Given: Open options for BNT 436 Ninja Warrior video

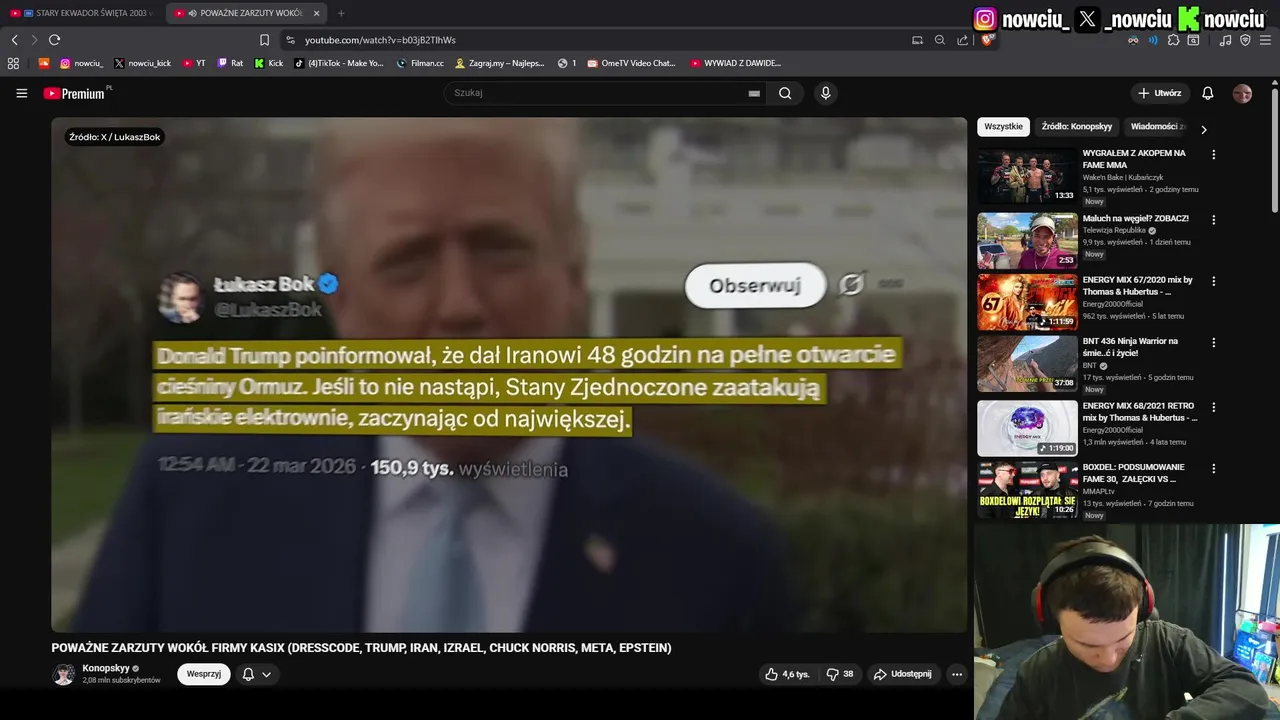Looking at the screenshot, I should click(x=1214, y=343).
